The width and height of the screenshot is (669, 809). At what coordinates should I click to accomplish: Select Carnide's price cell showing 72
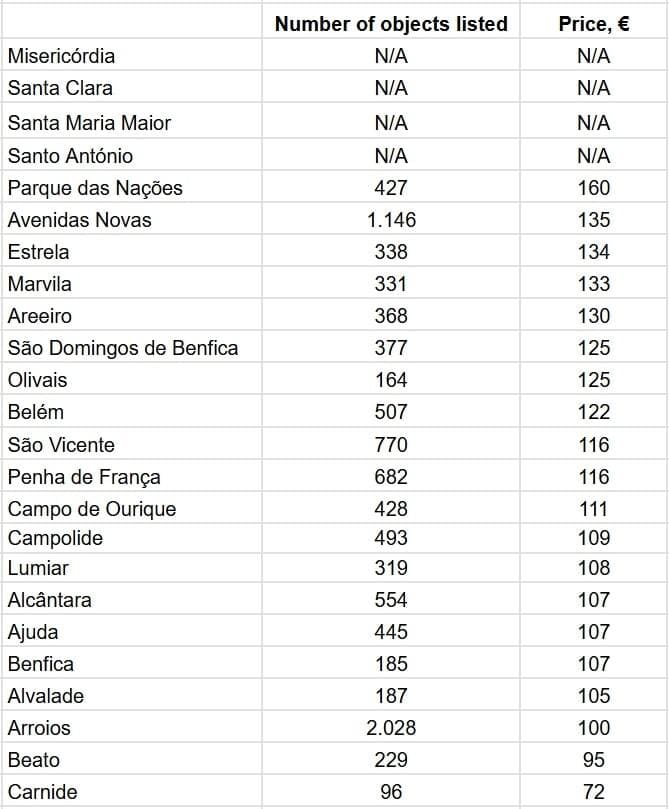tap(593, 792)
